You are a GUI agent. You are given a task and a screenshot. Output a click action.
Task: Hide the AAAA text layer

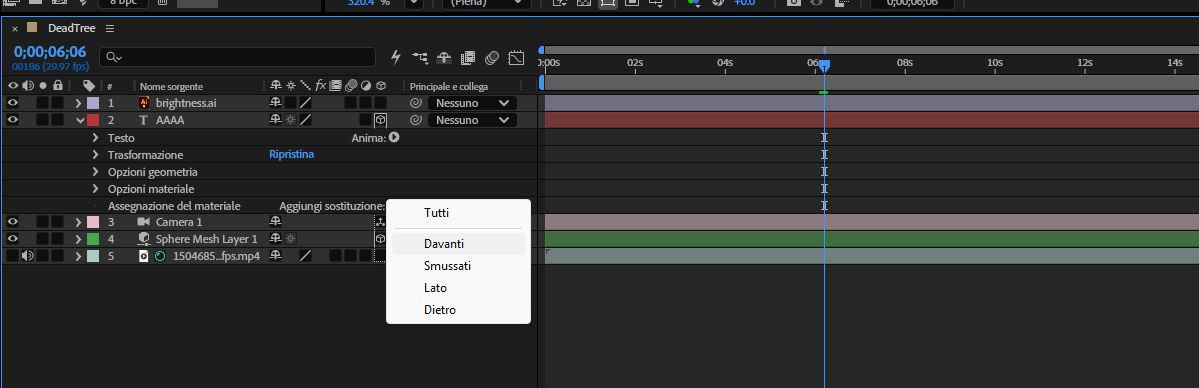point(13,120)
